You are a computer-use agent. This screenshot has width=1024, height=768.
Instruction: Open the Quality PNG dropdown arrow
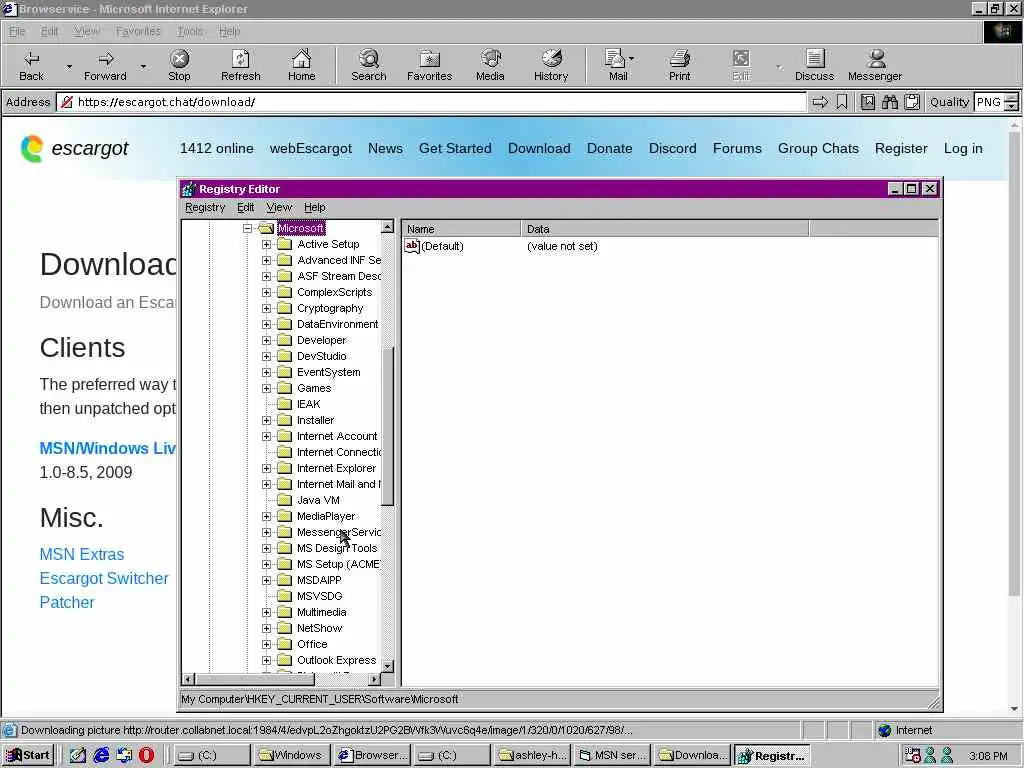coord(1011,102)
